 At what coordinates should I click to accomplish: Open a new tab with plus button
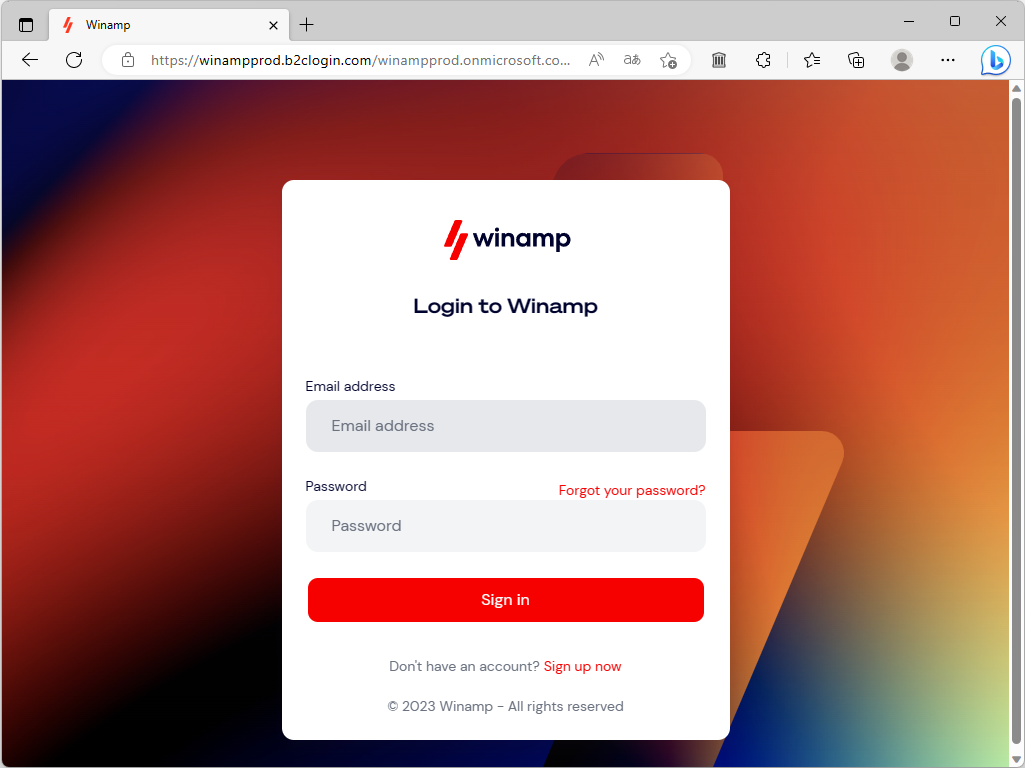[306, 25]
